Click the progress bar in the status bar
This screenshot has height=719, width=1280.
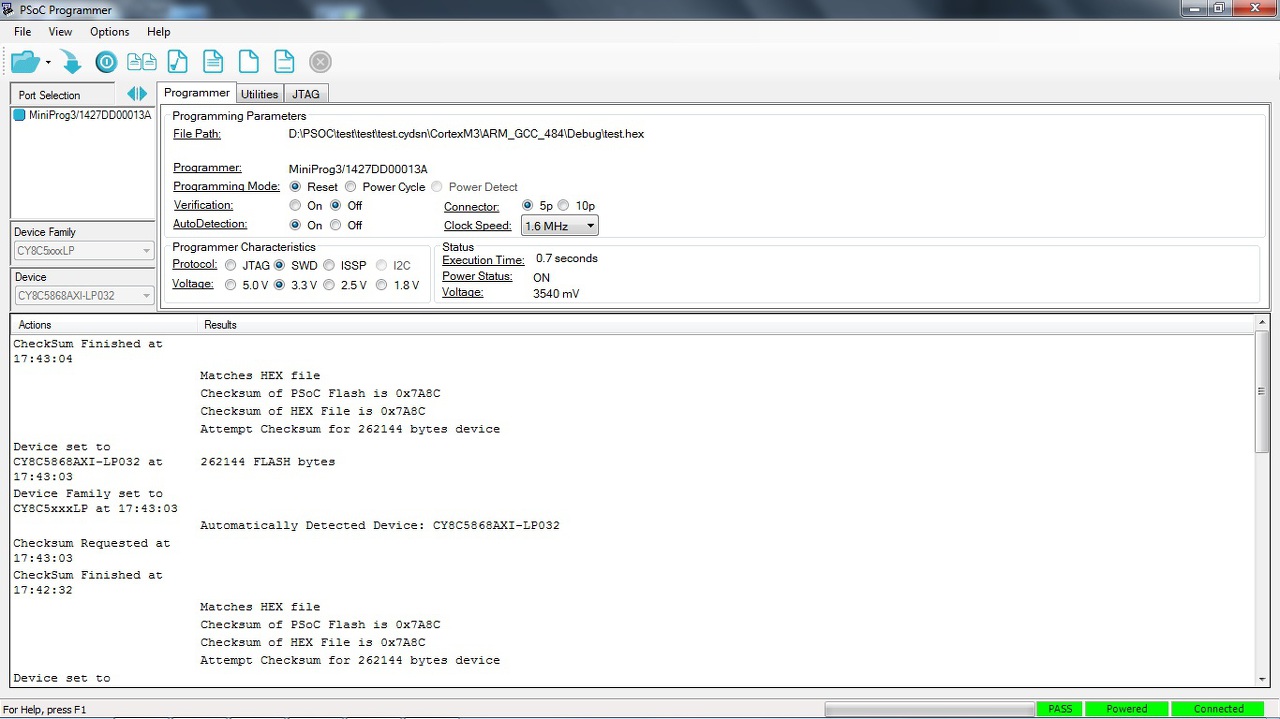(x=929, y=709)
